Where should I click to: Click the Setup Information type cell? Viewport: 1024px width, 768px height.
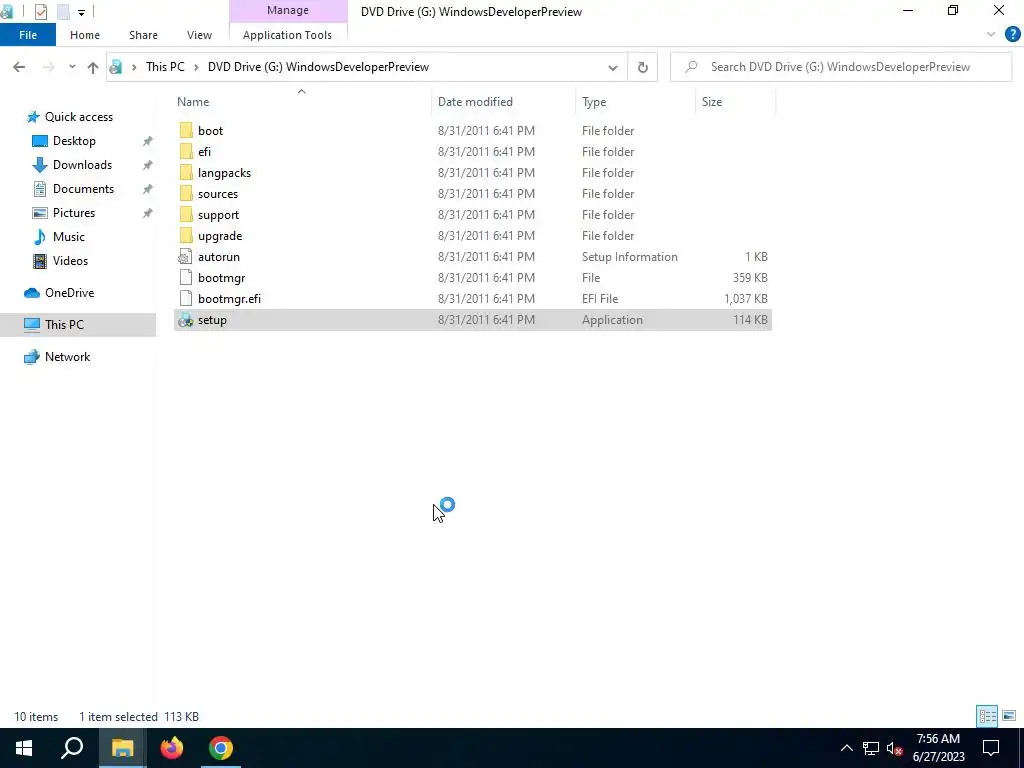click(630, 257)
